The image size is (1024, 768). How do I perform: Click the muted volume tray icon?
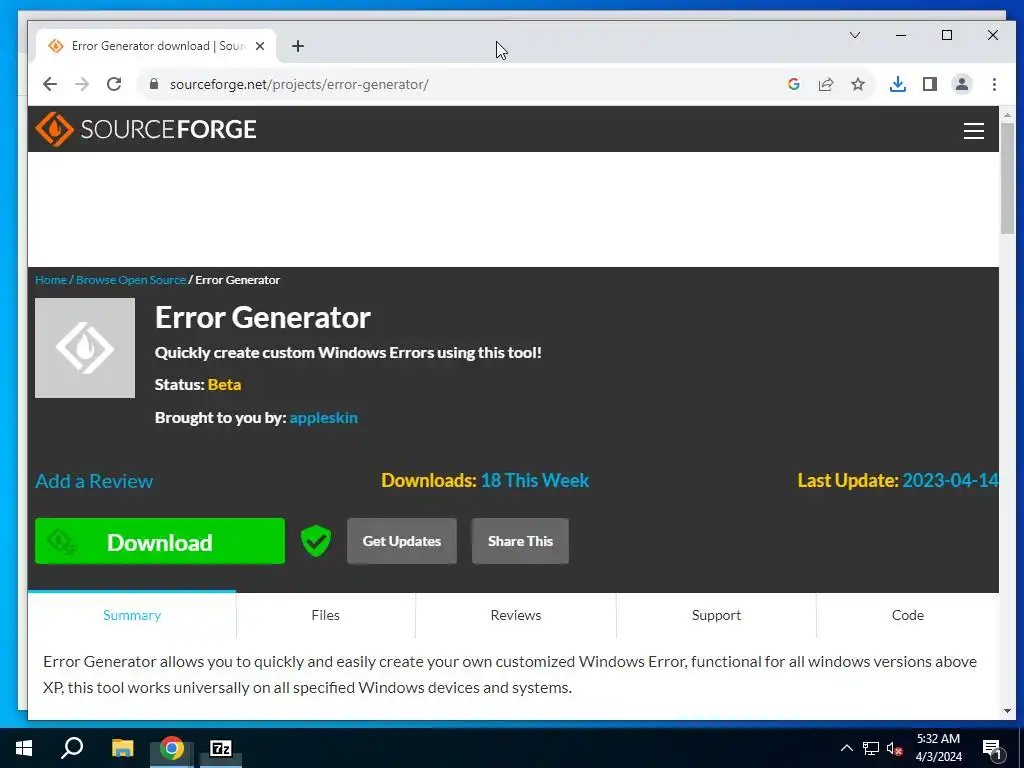coord(895,748)
